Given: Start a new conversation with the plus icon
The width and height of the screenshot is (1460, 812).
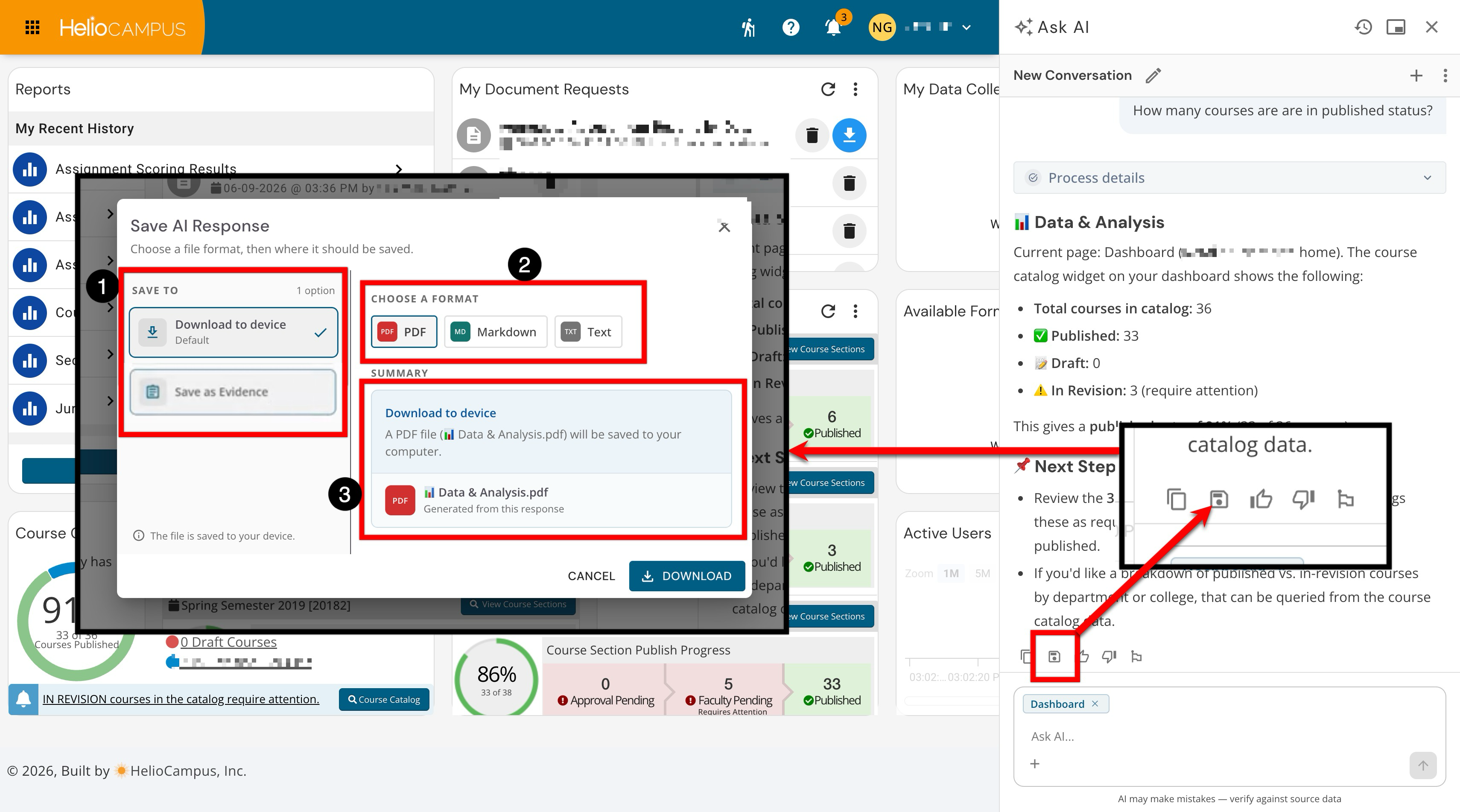Looking at the screenshot, I should pyautogui.click(x=1416, y=76).
